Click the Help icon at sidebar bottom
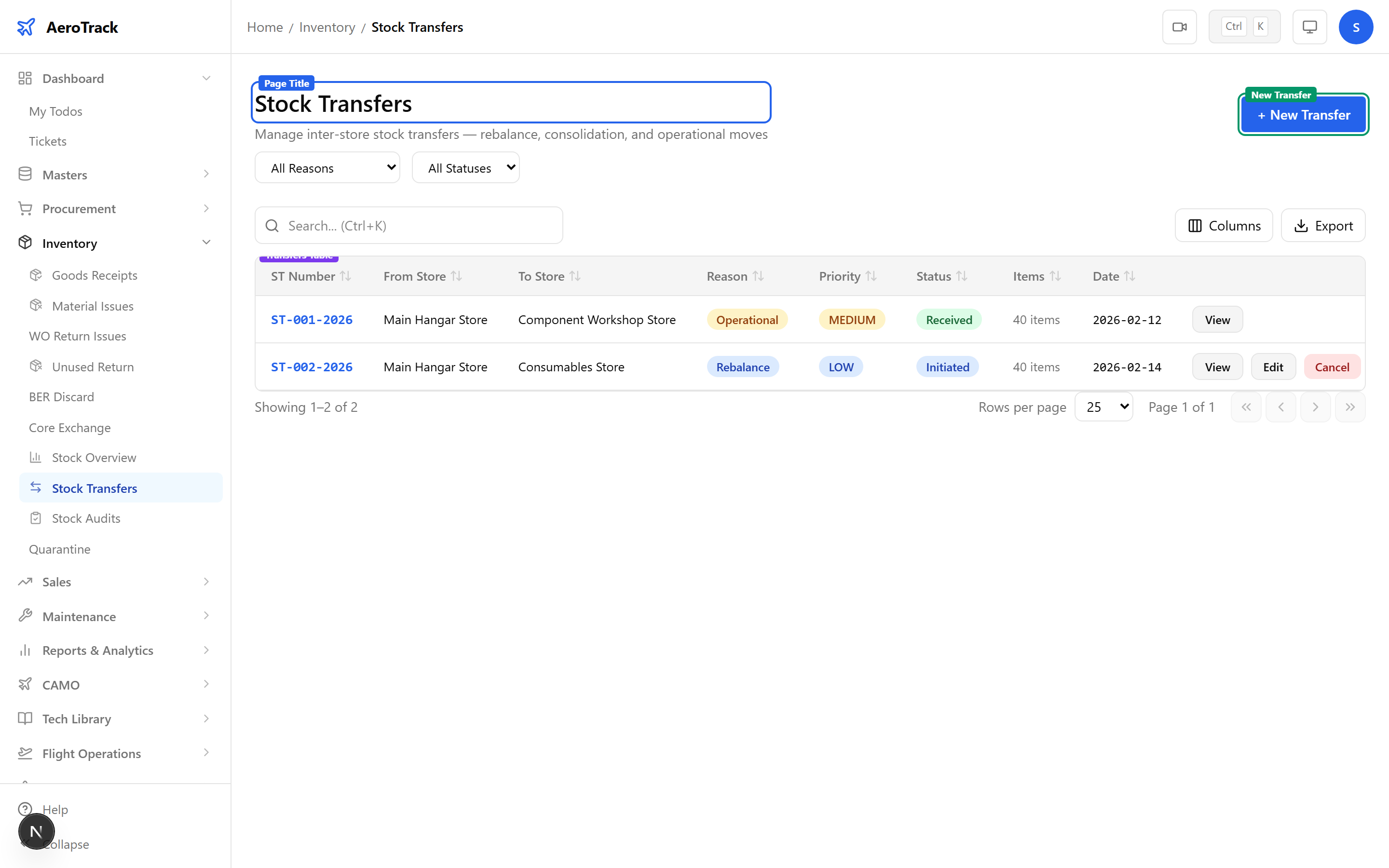Viewport: 1389px width, 868px height. [x=25, y=809]
